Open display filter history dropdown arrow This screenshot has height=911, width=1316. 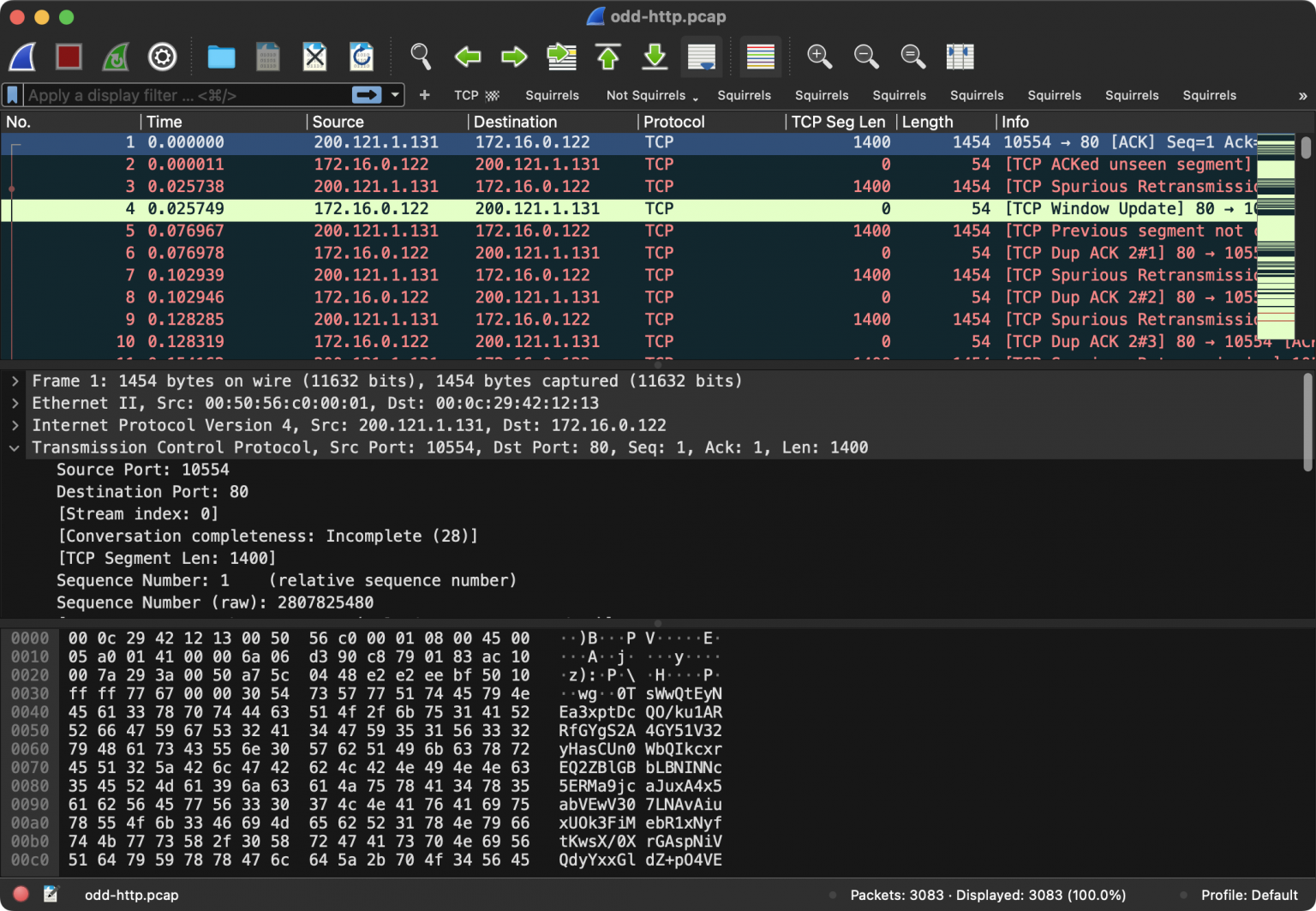click(x=395, y=95)
